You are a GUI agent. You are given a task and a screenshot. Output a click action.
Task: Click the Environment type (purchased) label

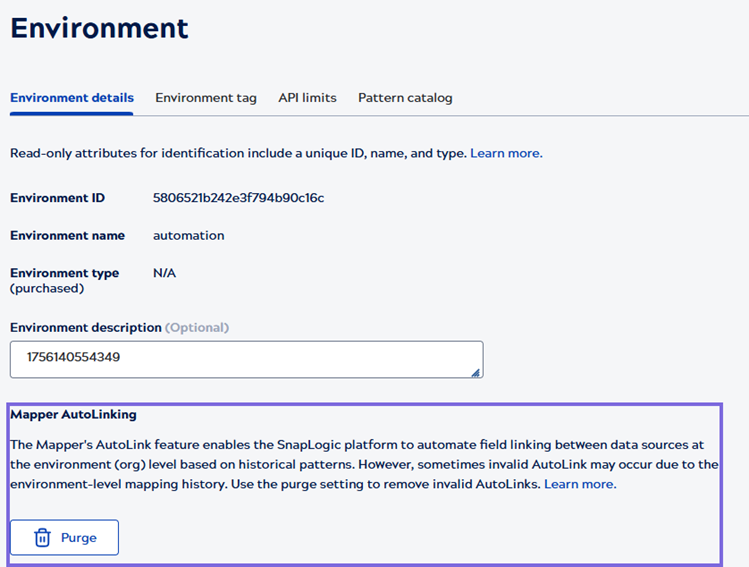click(x=64, y=280)
